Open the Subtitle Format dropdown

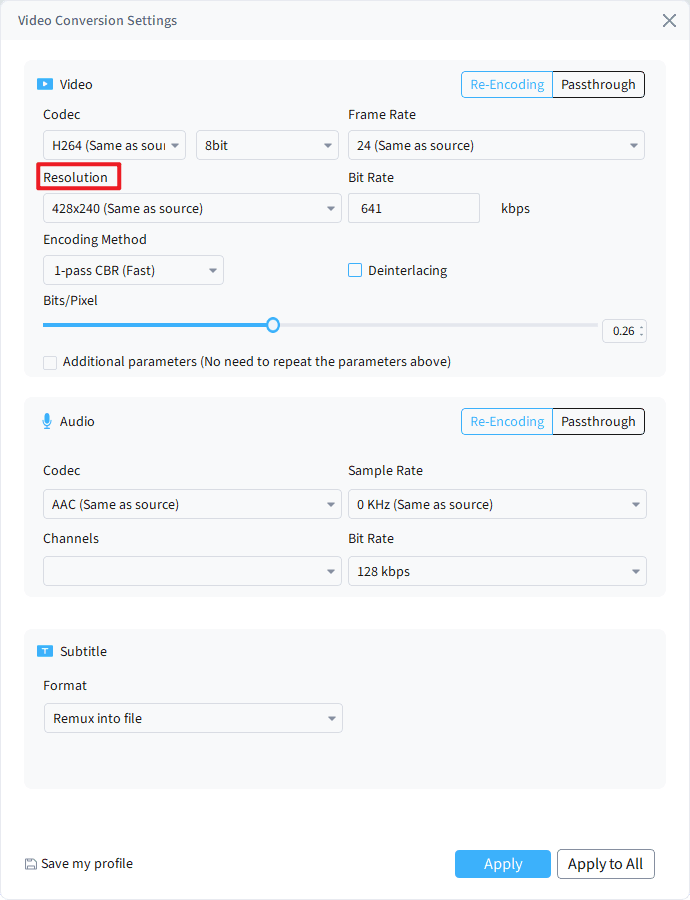pos(193,718)
